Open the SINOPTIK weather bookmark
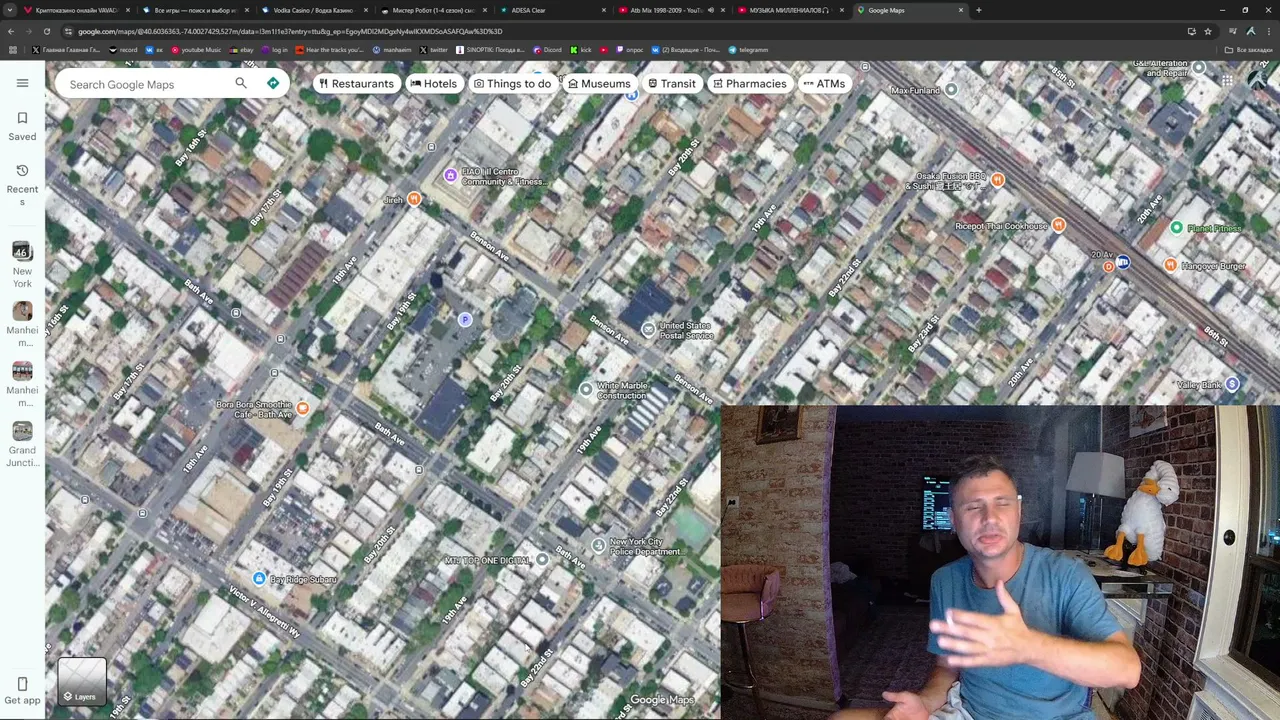The image size is (1280, 720). point(491,50)
